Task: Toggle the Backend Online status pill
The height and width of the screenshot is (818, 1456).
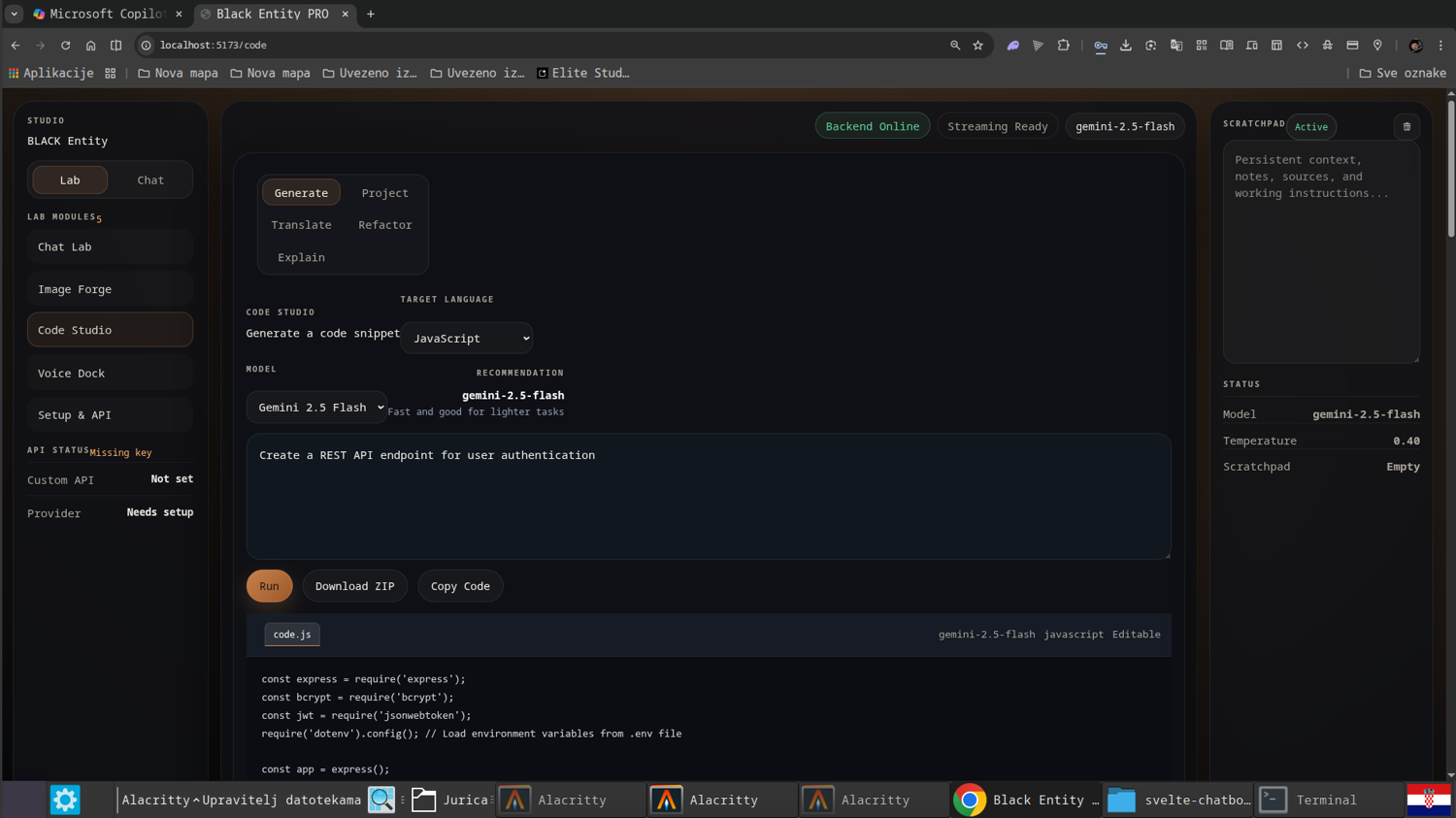Action: tap(871, 125)
